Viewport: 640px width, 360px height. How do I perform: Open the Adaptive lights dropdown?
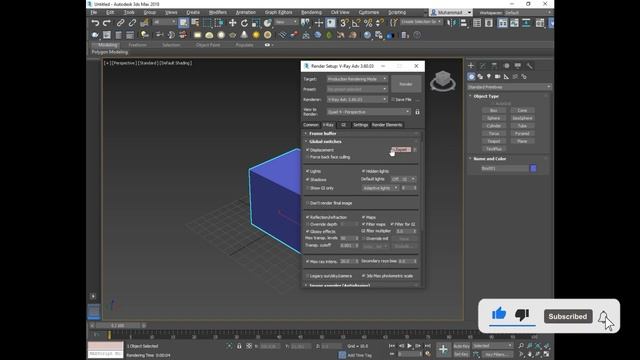(x=380, y=188)
